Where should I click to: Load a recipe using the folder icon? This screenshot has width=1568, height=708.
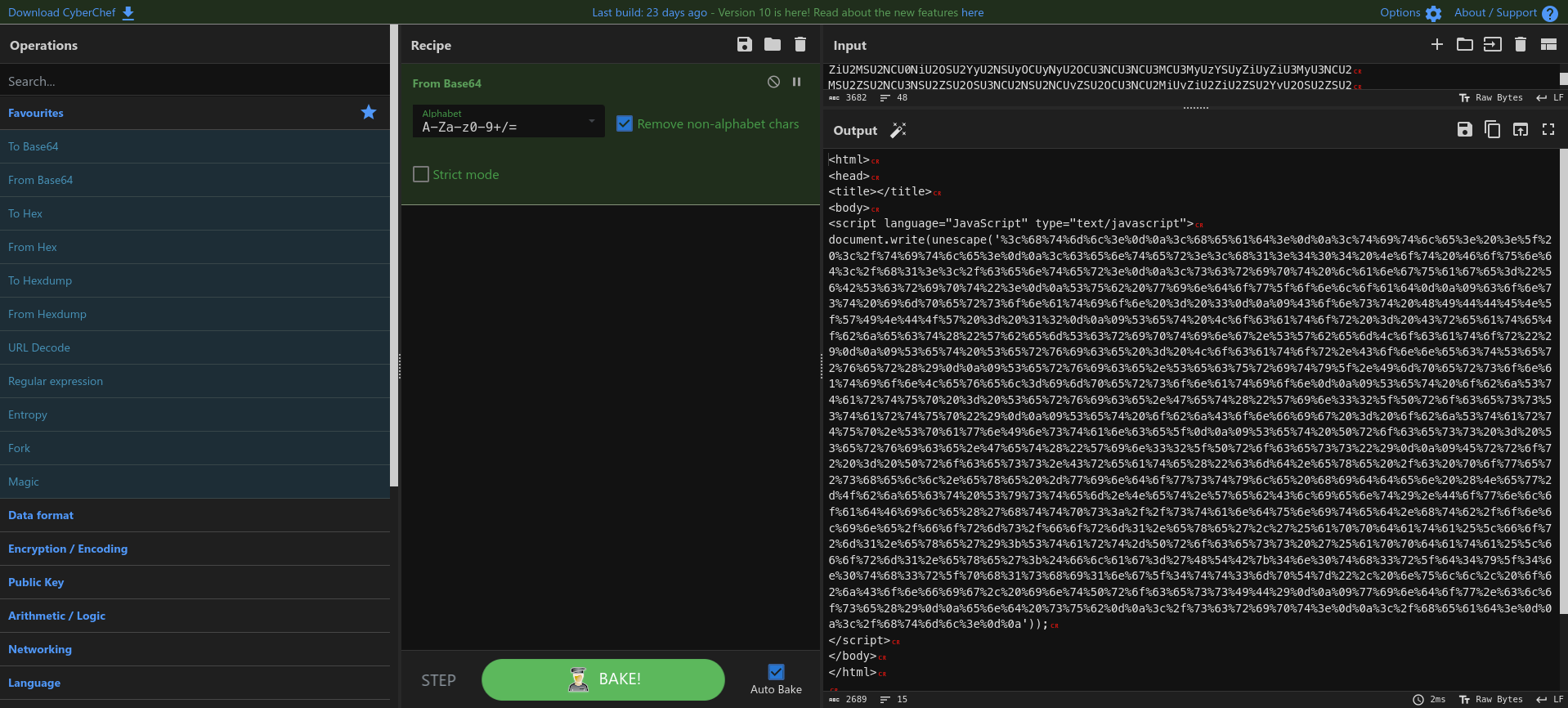(x=773, y=44)
